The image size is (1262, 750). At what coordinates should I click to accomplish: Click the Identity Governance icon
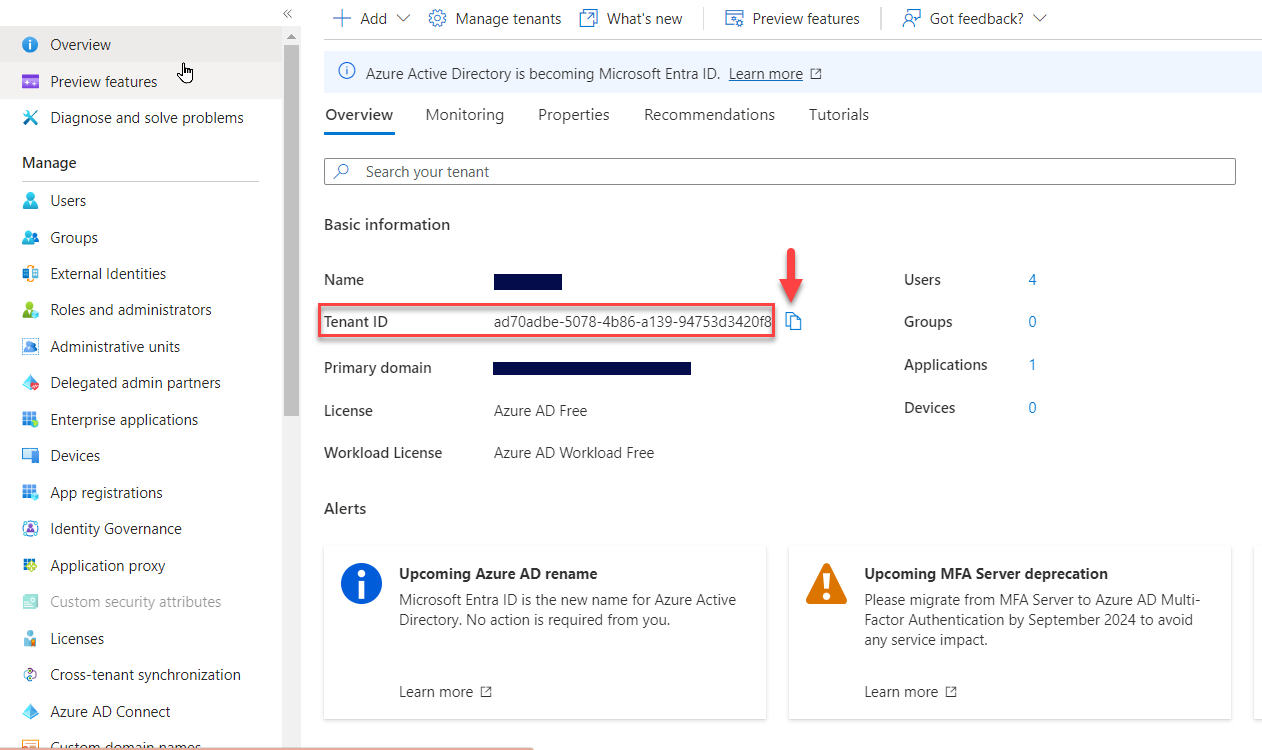click(x=30, y=529)
